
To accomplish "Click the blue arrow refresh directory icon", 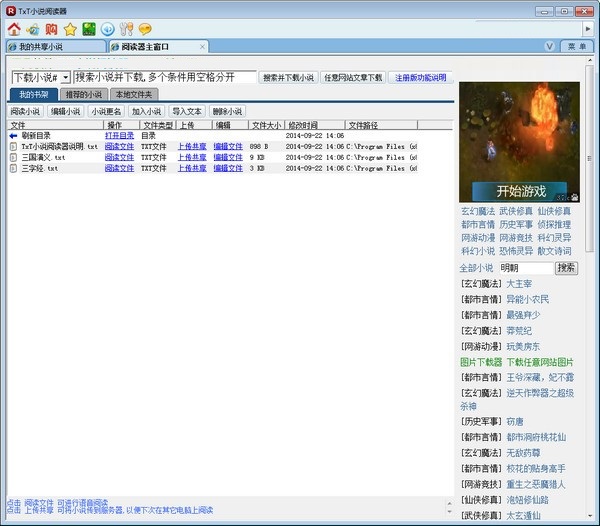I will click(x=14, y=135).
